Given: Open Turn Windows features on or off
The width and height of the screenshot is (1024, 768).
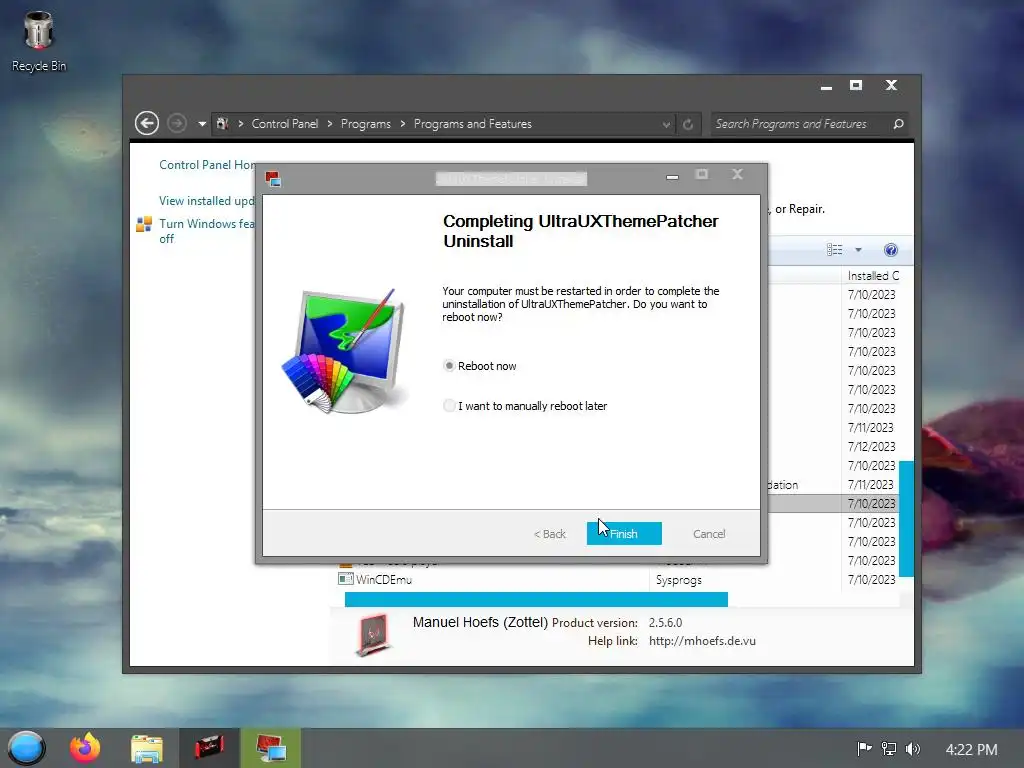Looking at the screenshot, I should [207, 231].
